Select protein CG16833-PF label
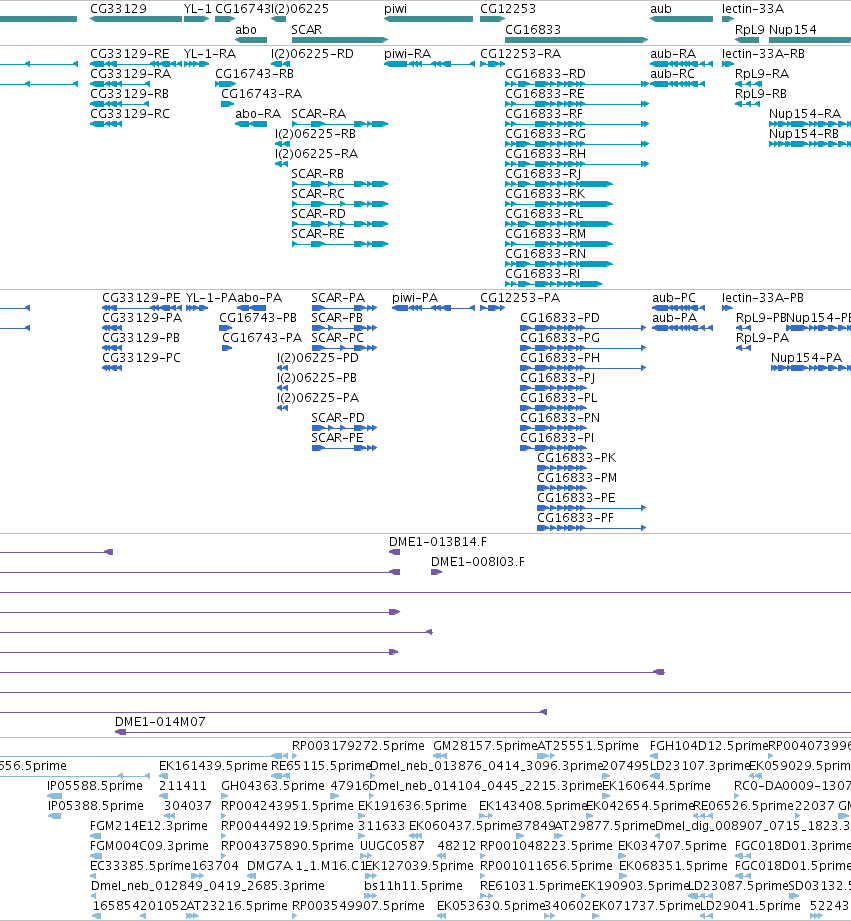The height and width of the screenshot is (921, 851). coord(576,517)
